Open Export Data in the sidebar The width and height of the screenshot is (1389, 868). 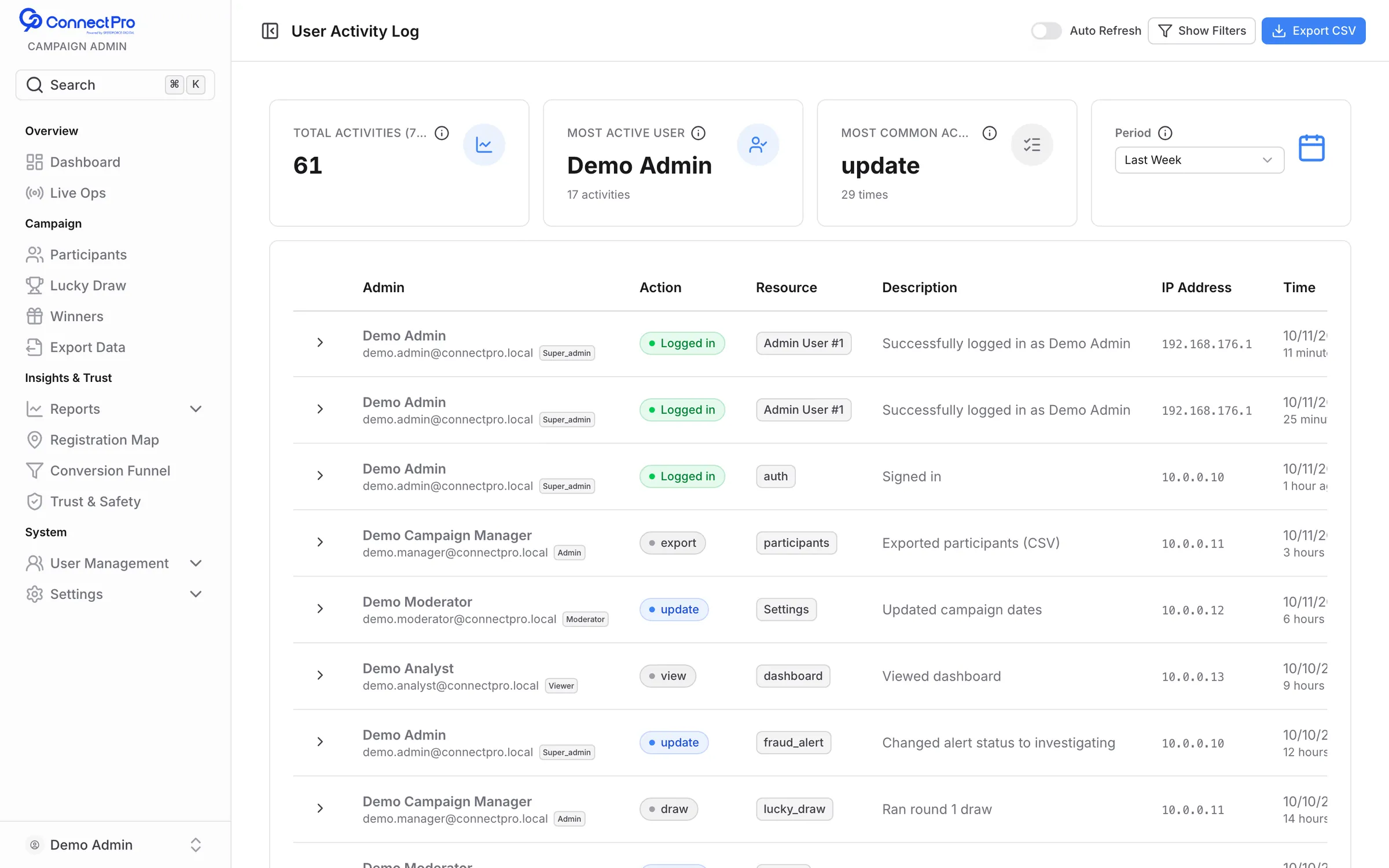115,347
